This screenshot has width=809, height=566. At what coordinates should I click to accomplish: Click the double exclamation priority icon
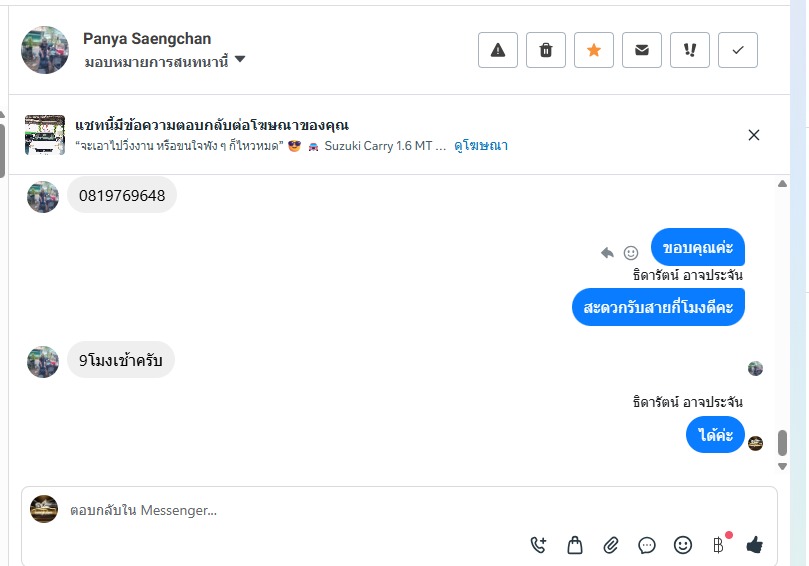click(x=690, y=50)
